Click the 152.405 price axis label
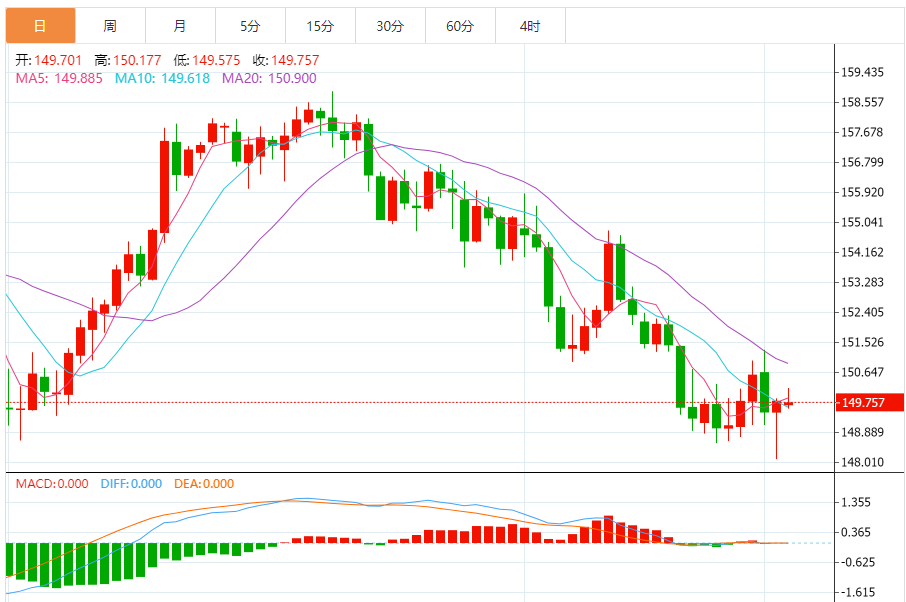Image resolution: width=906 pixels, height=602 pixels. click(862, 313)
